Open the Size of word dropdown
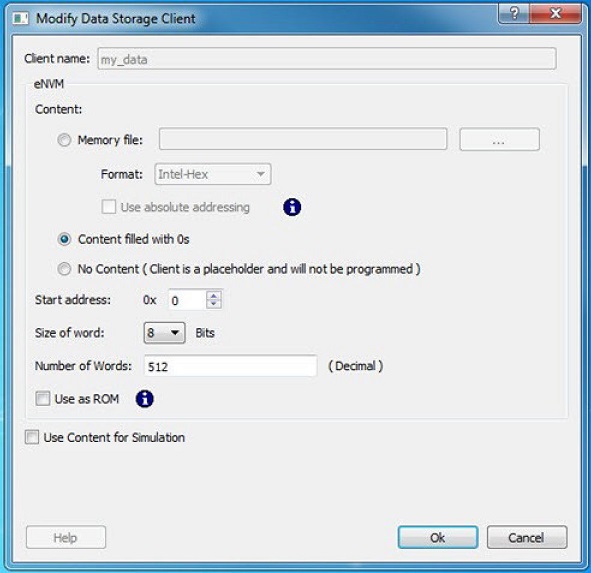 click(x=164, y=333)
